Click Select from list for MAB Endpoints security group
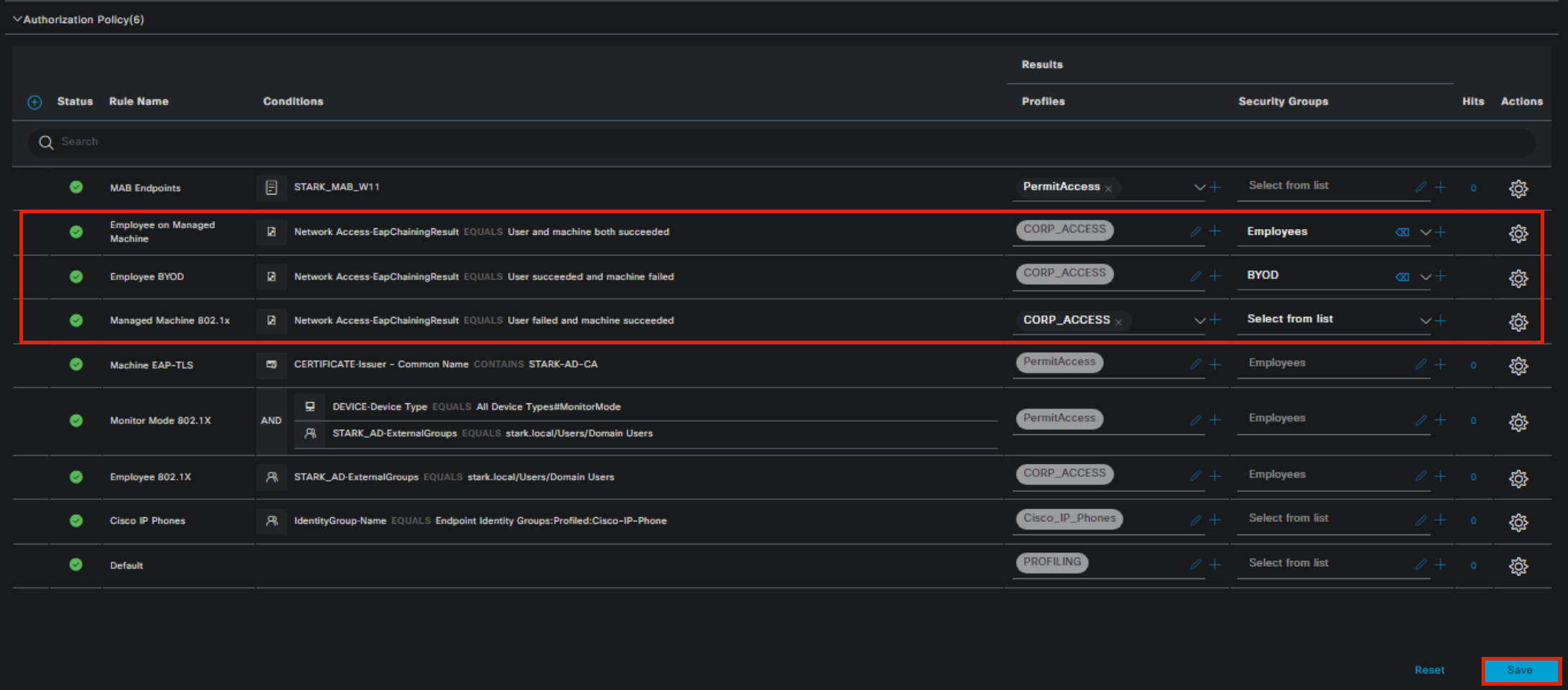This screenshot has width=1568, height=690. (x=1288, y=186)
